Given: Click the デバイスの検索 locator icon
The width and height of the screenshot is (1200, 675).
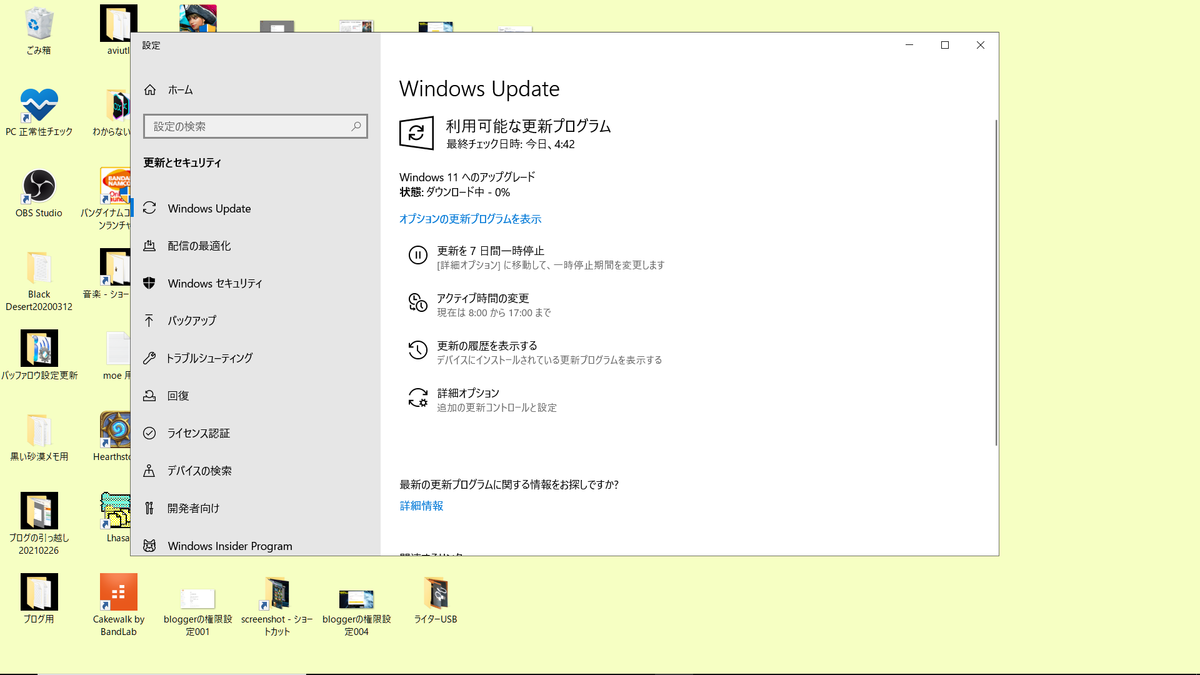Looking at the screenshot, I should [150, 471].
